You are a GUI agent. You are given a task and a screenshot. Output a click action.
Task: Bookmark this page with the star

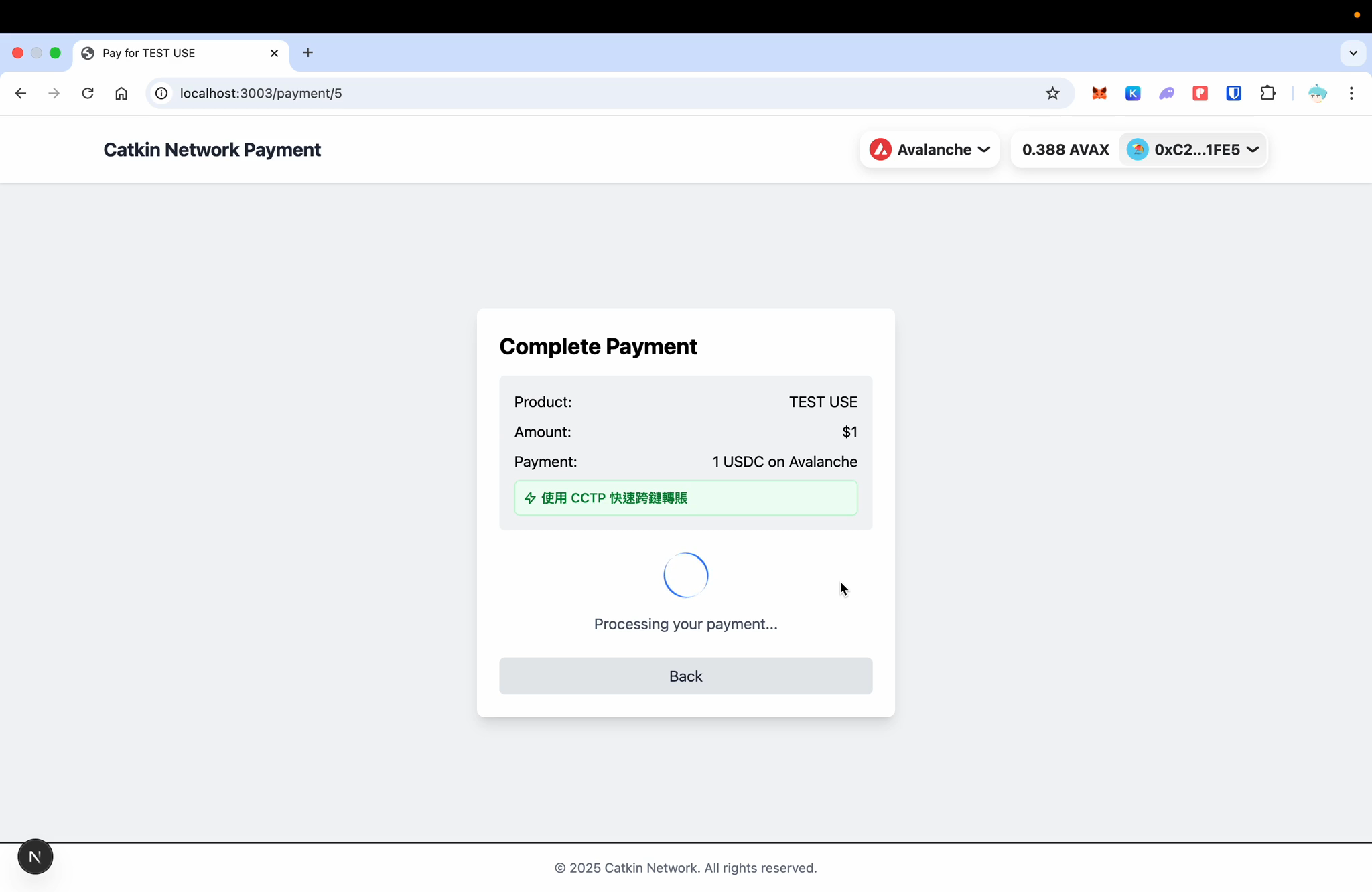(x=1052, y=93)
